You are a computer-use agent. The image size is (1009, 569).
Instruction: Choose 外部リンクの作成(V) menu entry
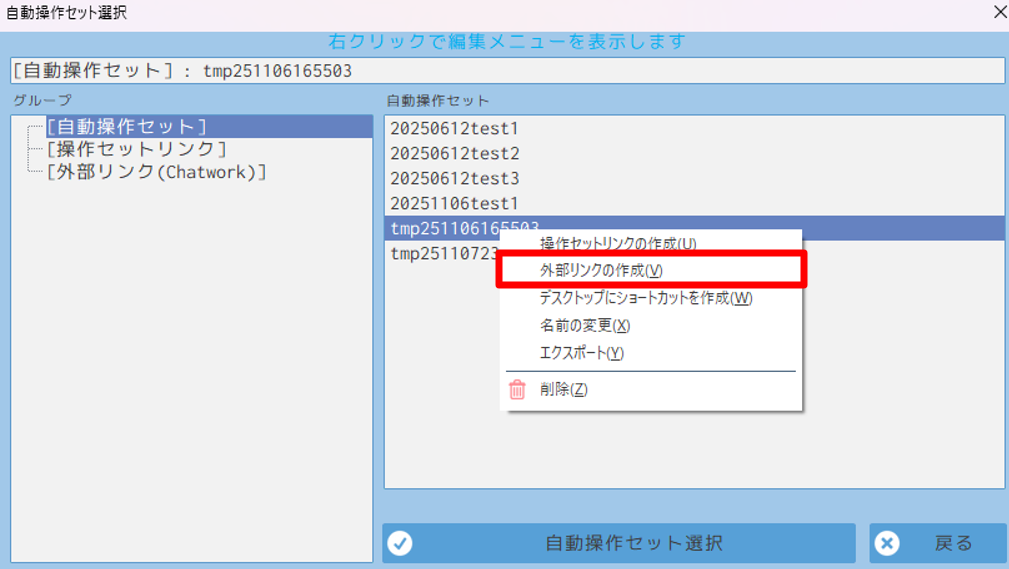(x=601, y=271)
